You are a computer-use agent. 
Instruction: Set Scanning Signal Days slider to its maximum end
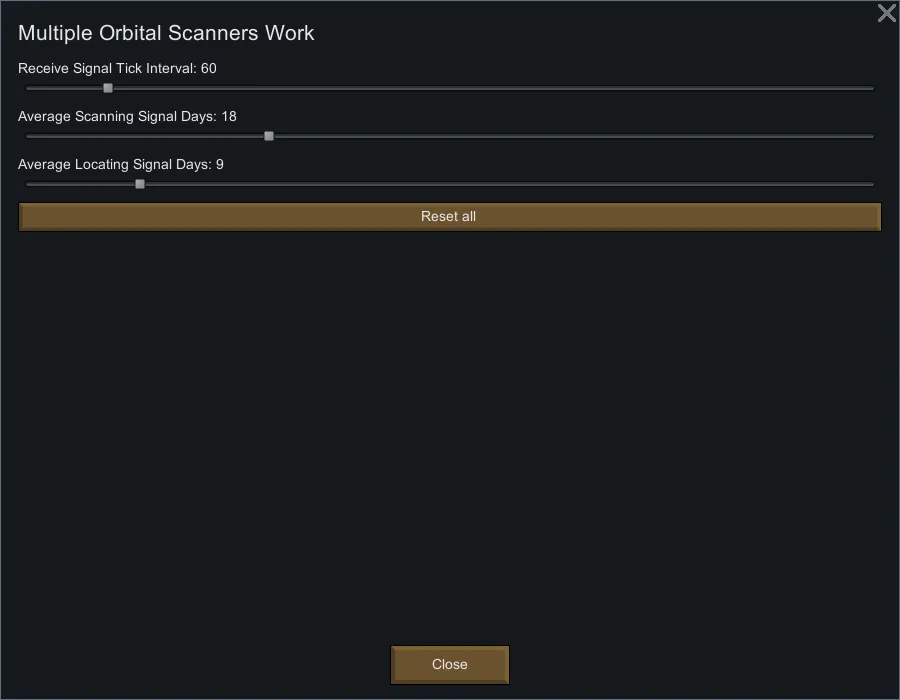(872, 136)
